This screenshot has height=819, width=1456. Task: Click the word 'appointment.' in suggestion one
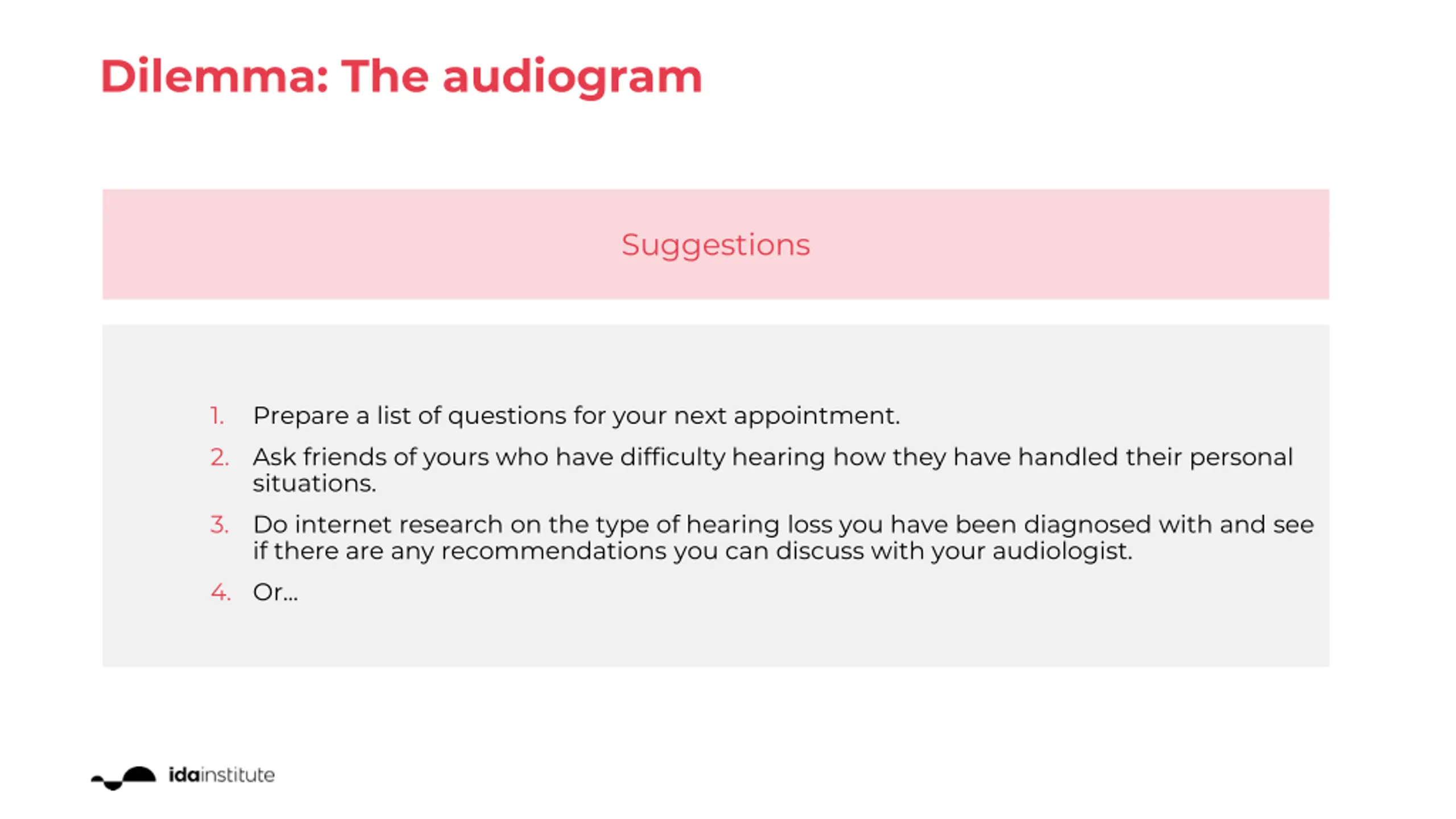click(x=817, y=417)
